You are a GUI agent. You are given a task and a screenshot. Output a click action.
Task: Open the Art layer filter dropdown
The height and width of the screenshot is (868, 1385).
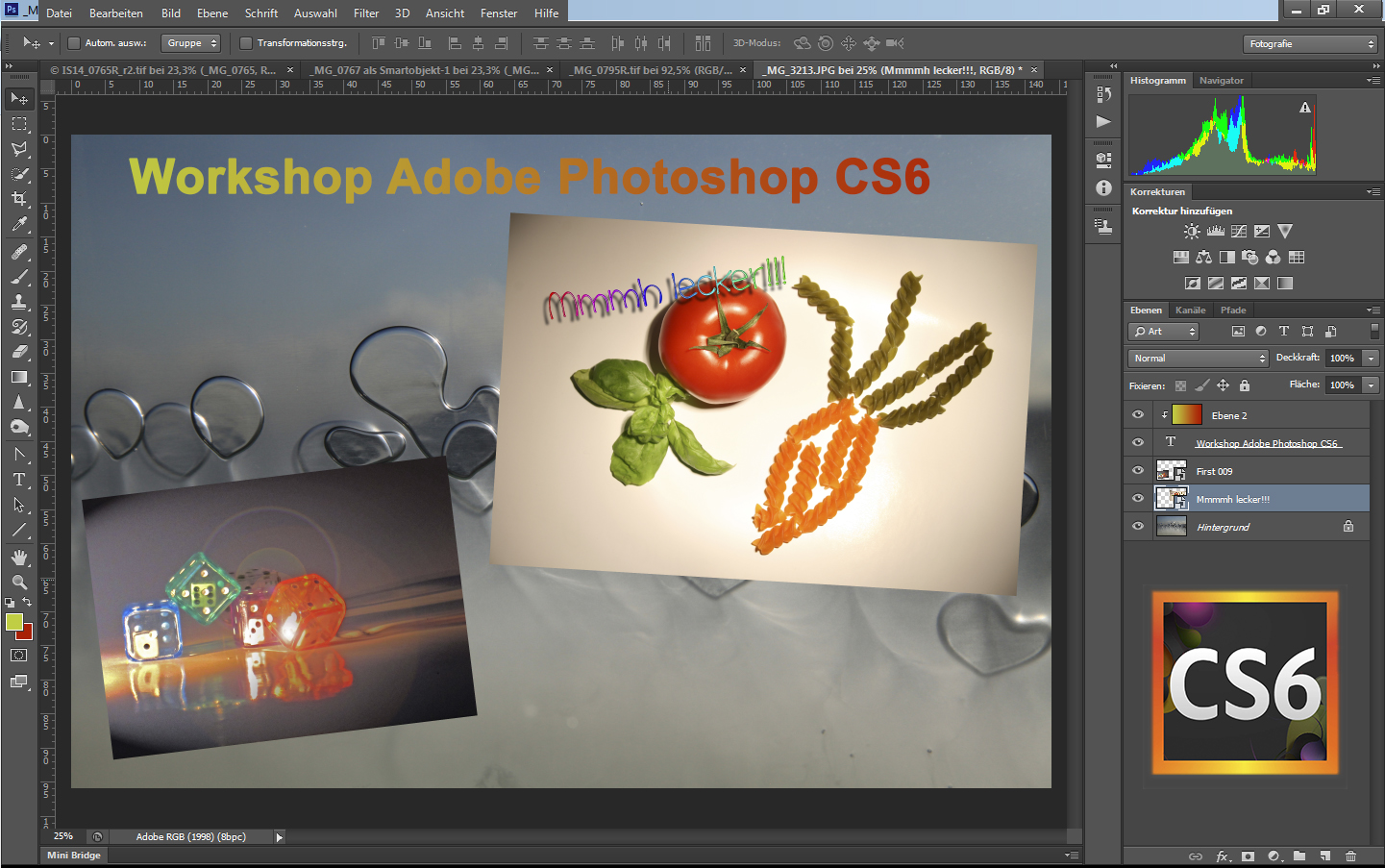pyautogui.click(x=1164, y=332)
